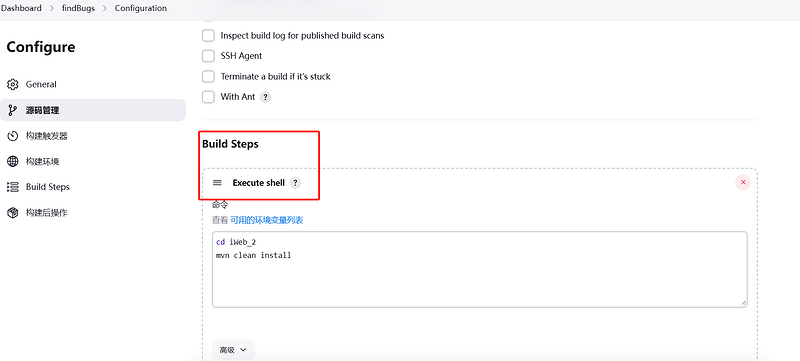This screenshot has width=800, height=361.
Task: Click the 构建触发器 clock icon
Action: (13, 136)
